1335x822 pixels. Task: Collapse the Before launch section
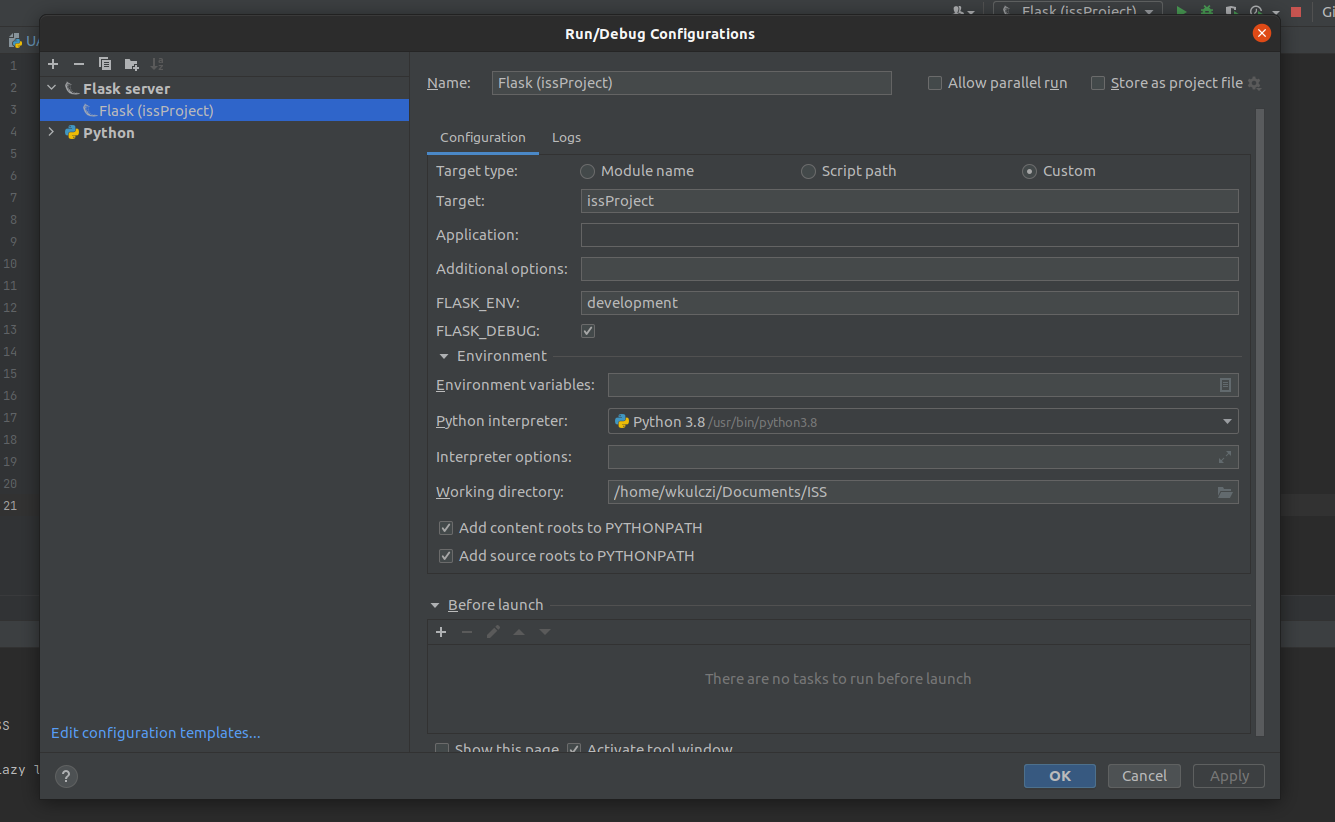click(x=435, y=605)
